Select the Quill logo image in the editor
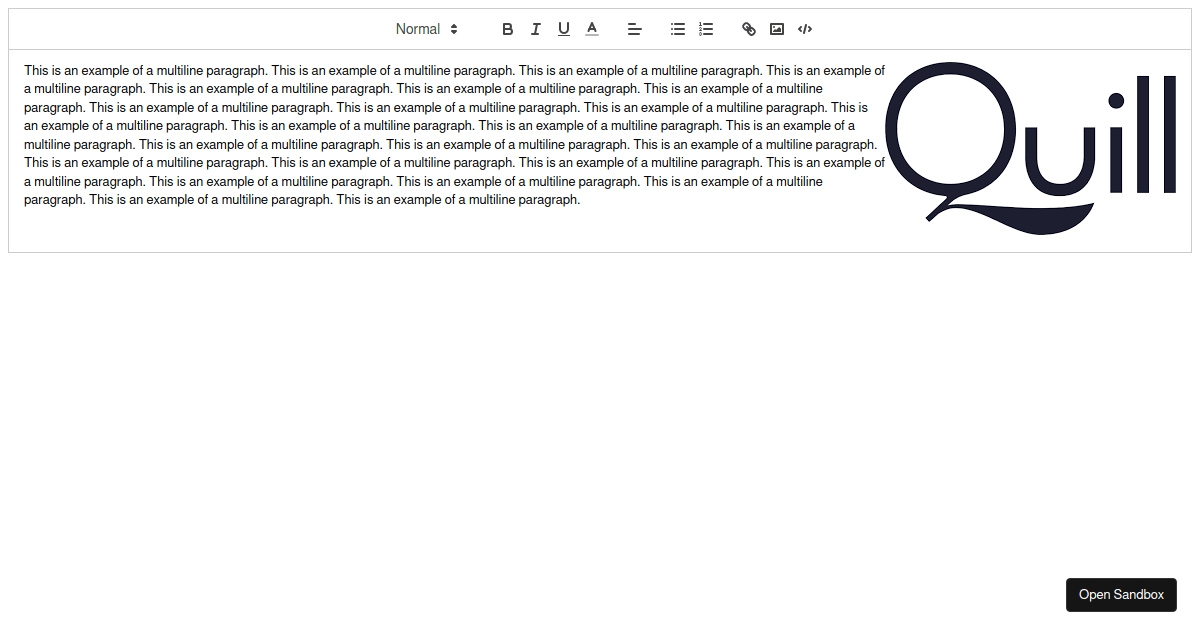 (1031, 148)
